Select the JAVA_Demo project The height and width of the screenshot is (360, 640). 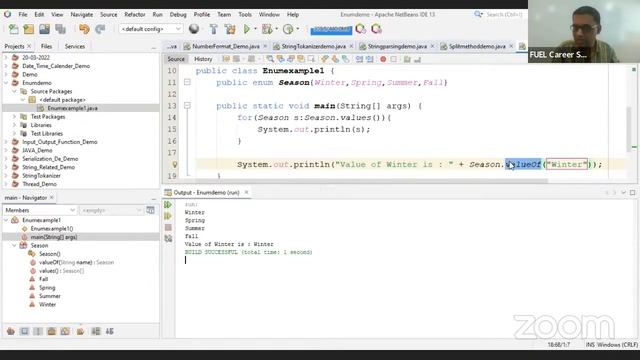pos(37,151)
